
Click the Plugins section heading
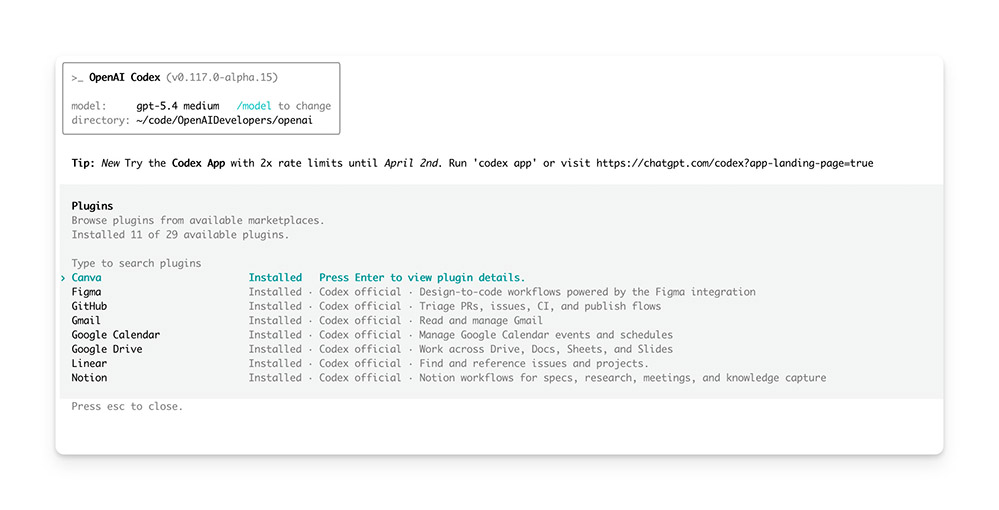[x=92, y=206]
